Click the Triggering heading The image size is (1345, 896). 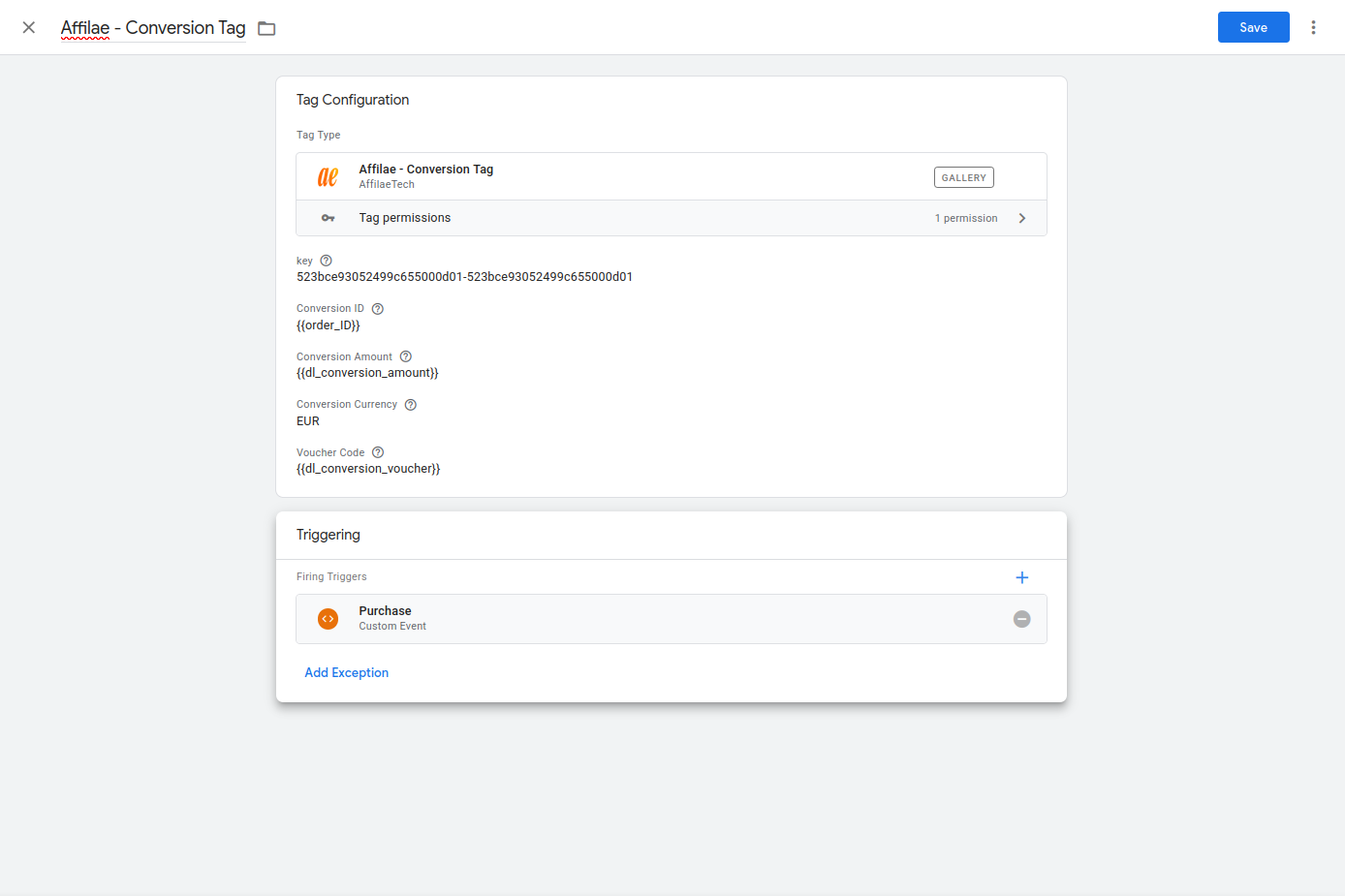click(x=328, y=535)
